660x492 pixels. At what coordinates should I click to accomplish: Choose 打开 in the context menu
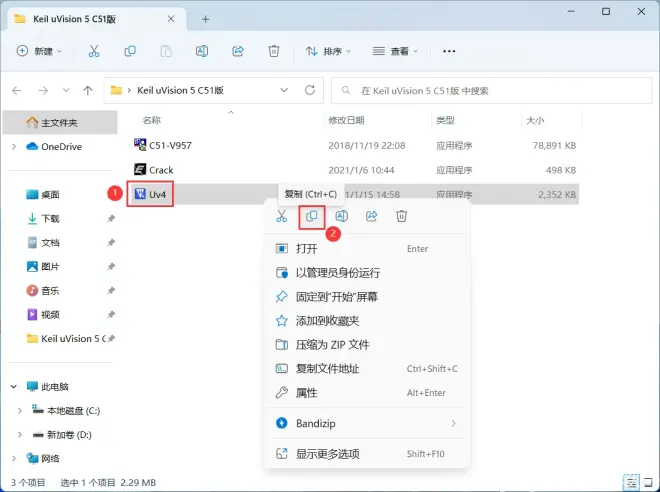pos(366,249)
